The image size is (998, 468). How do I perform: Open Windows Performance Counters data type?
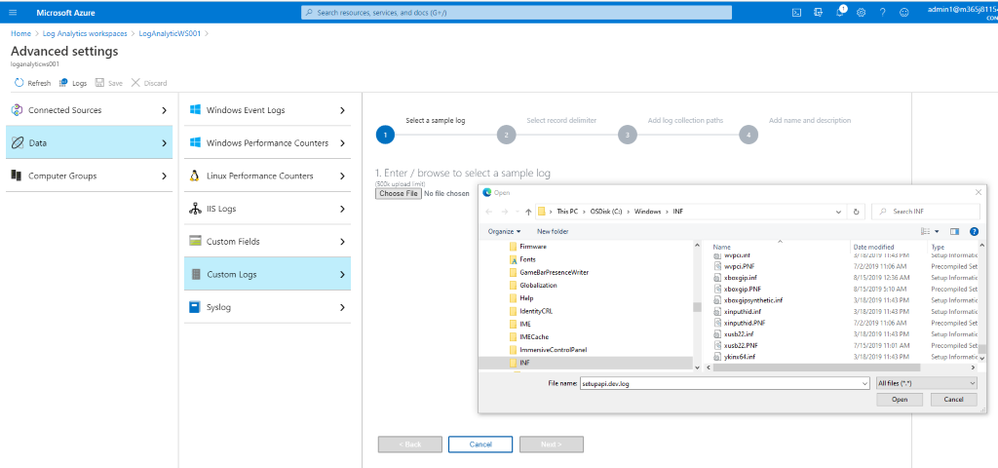(x=267, y=143)
